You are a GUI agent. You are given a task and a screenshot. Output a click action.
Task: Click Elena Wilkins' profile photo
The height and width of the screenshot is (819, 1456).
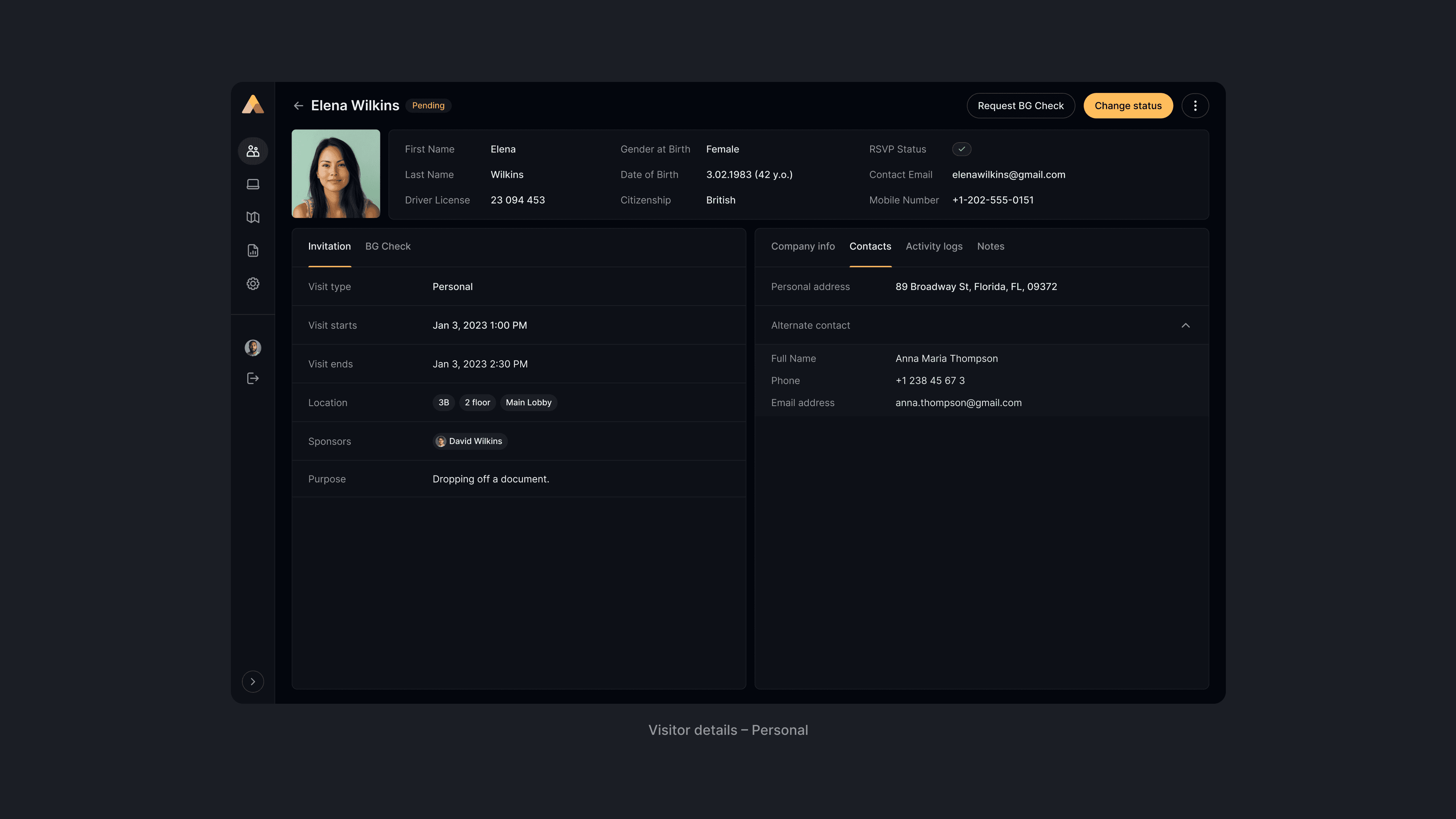point(336,174)
